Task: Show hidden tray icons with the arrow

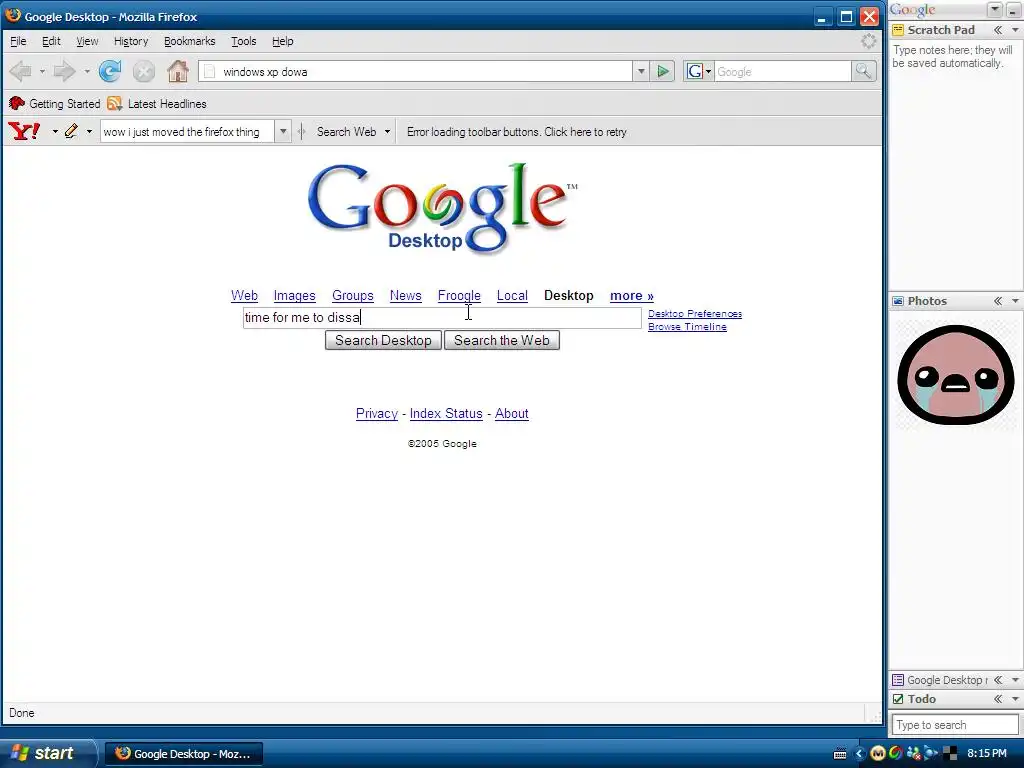Action: [x=859, y=754]
